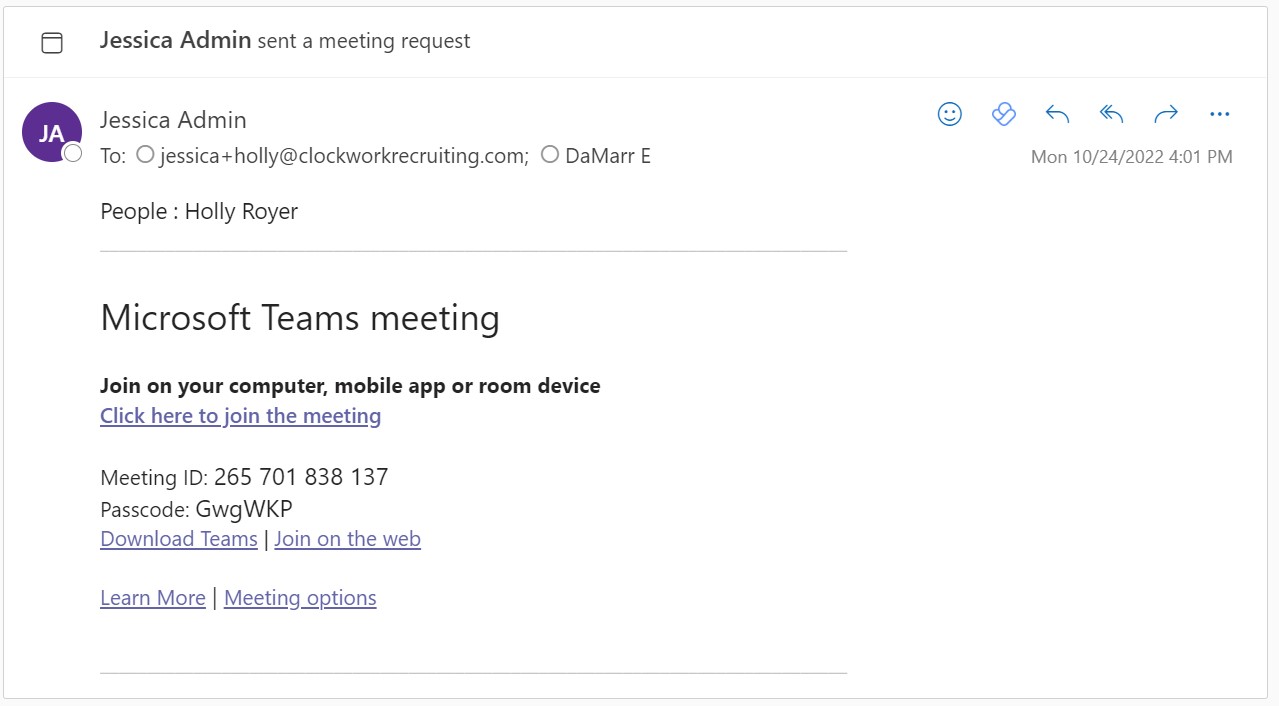Select presence circle beside jessica+holly recipient
The width and height of the screenshot is (1279, 706).
pyautogui.click(x=145, y=155)
